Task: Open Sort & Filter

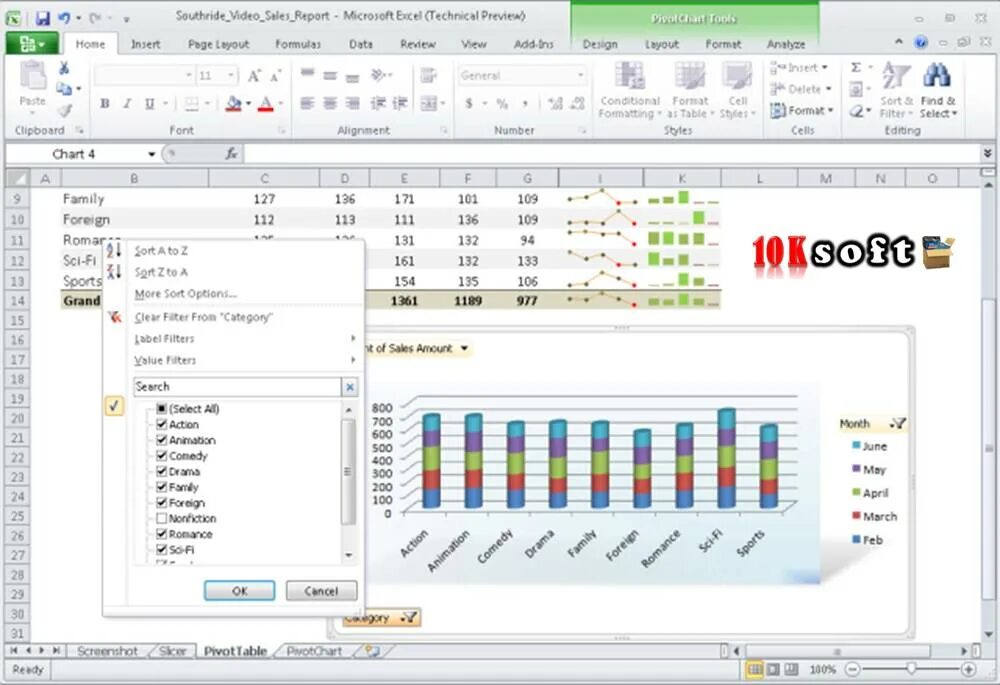Action: pos(897,90)
